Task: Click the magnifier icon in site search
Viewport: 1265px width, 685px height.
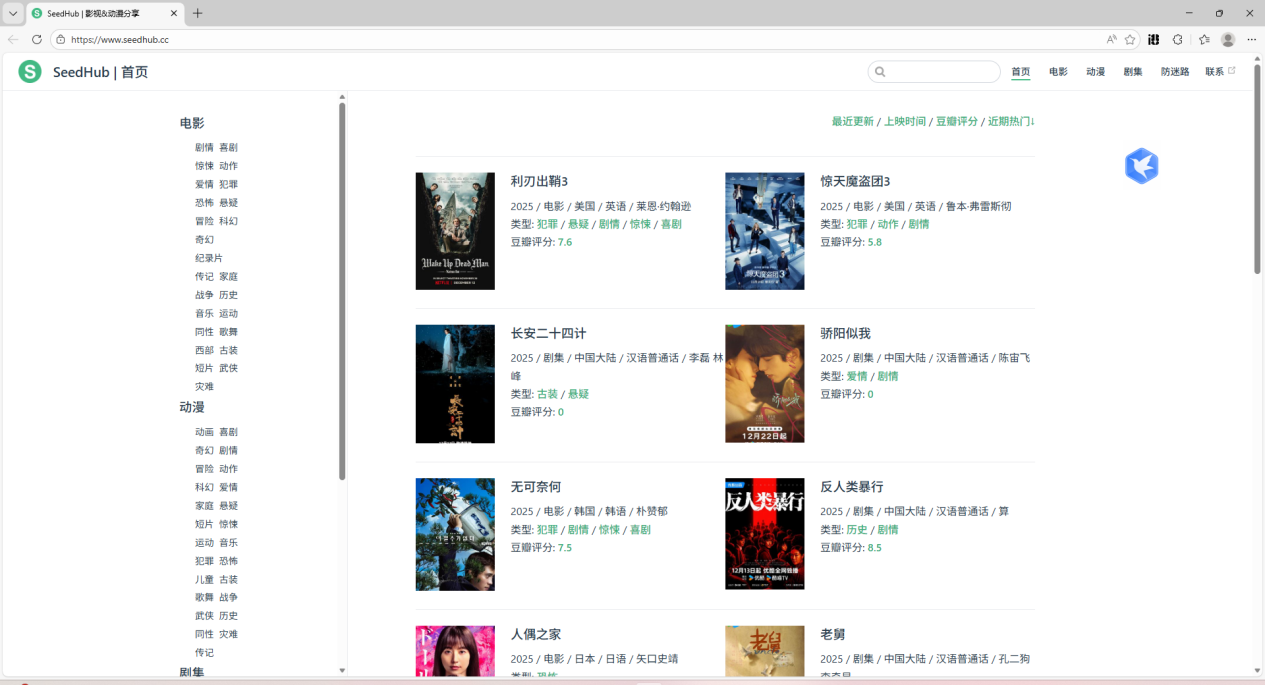Action: point(880,71)
